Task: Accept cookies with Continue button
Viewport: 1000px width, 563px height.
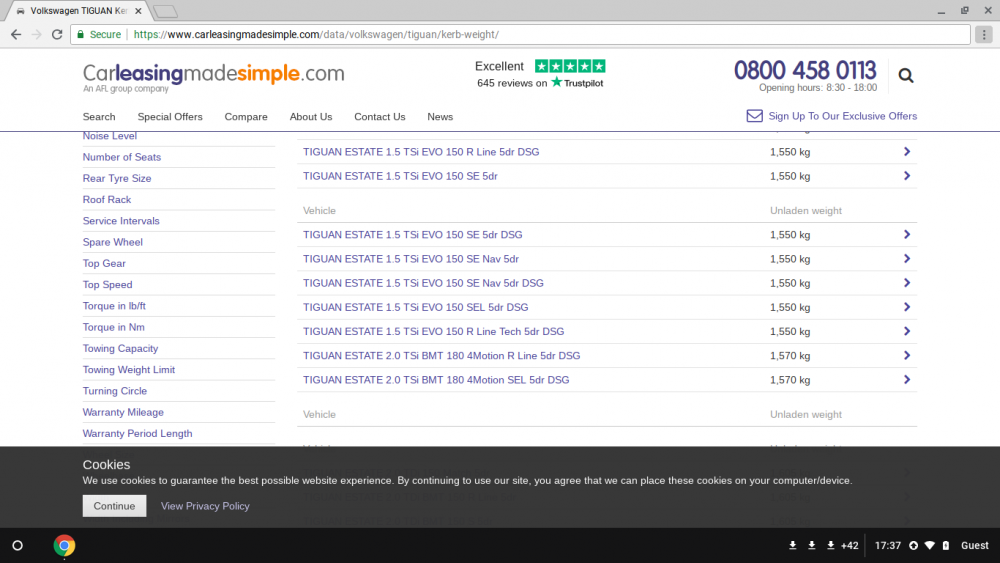Action: (114, 506)
